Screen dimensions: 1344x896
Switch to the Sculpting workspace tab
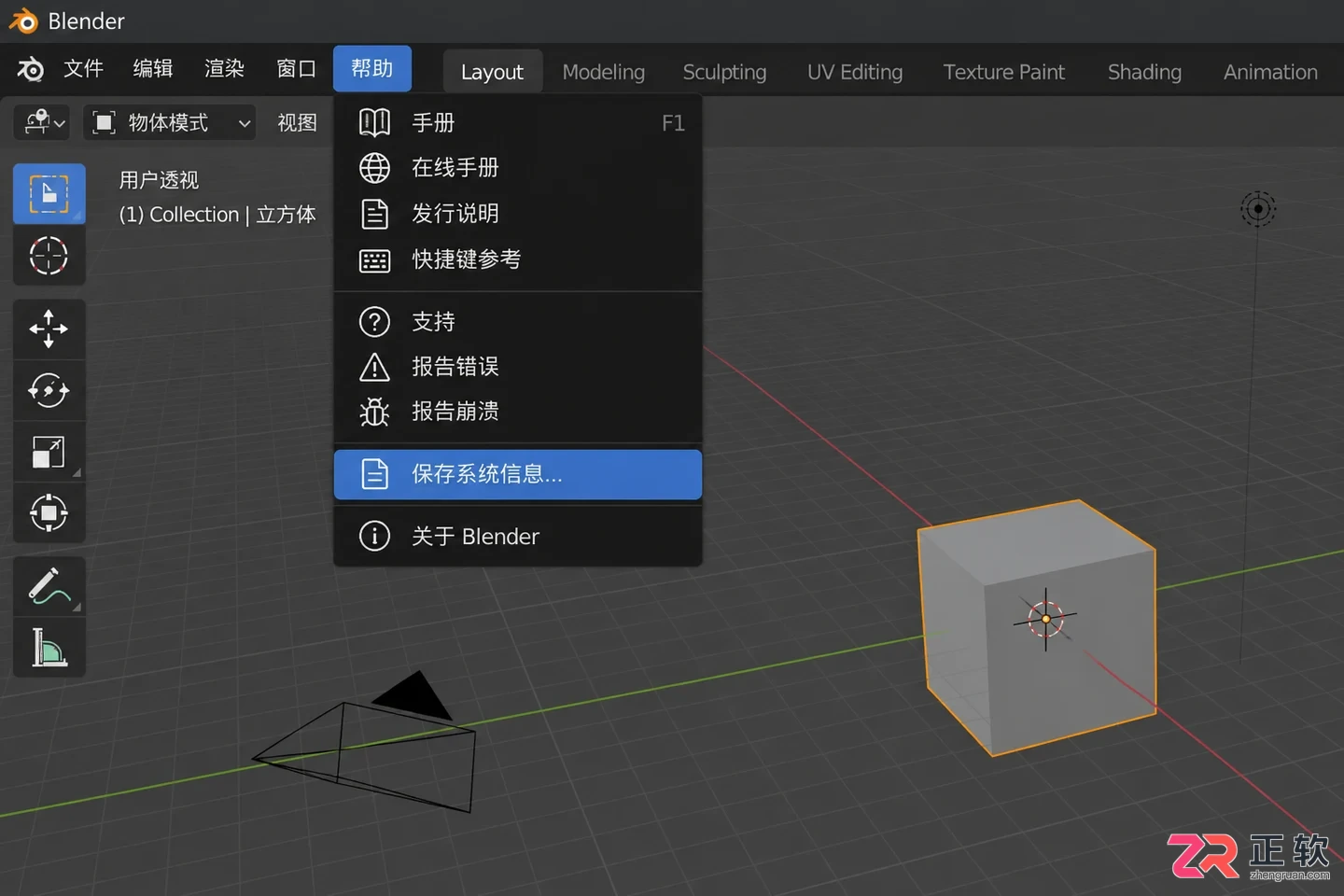click(724, 72)
